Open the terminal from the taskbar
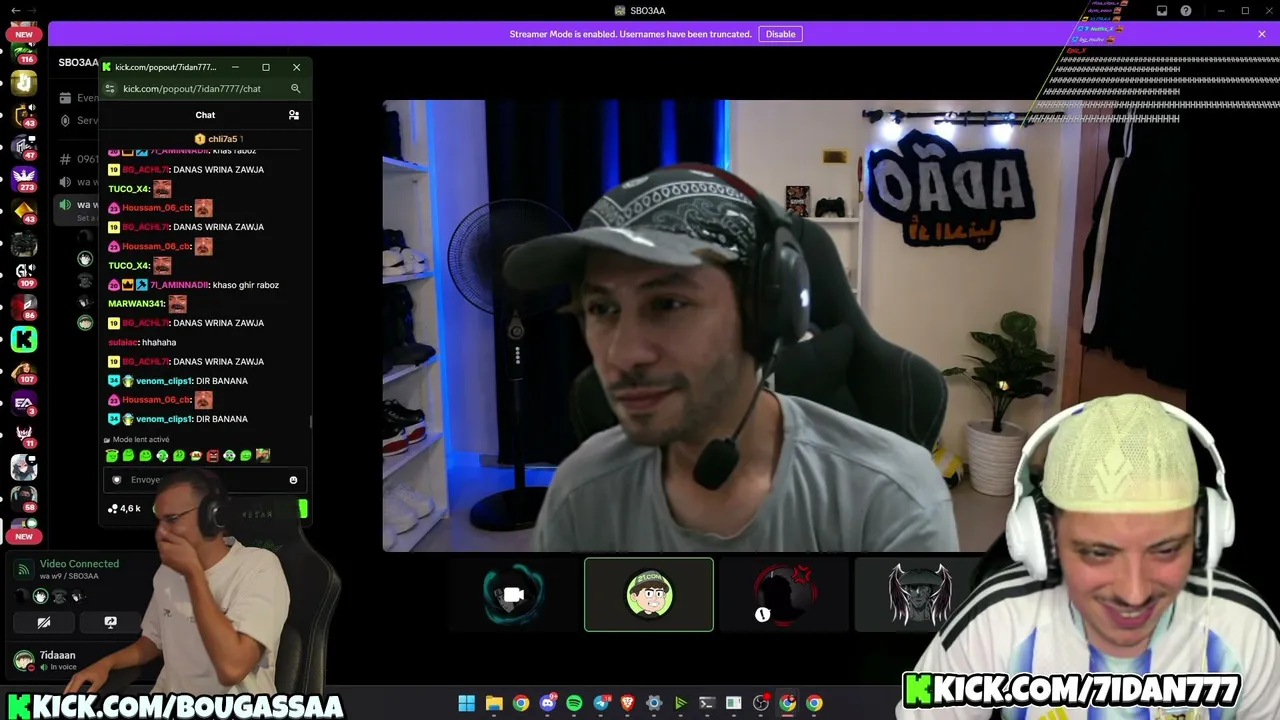The width and height of the screenshot is (1280, 720). [707, 703]
